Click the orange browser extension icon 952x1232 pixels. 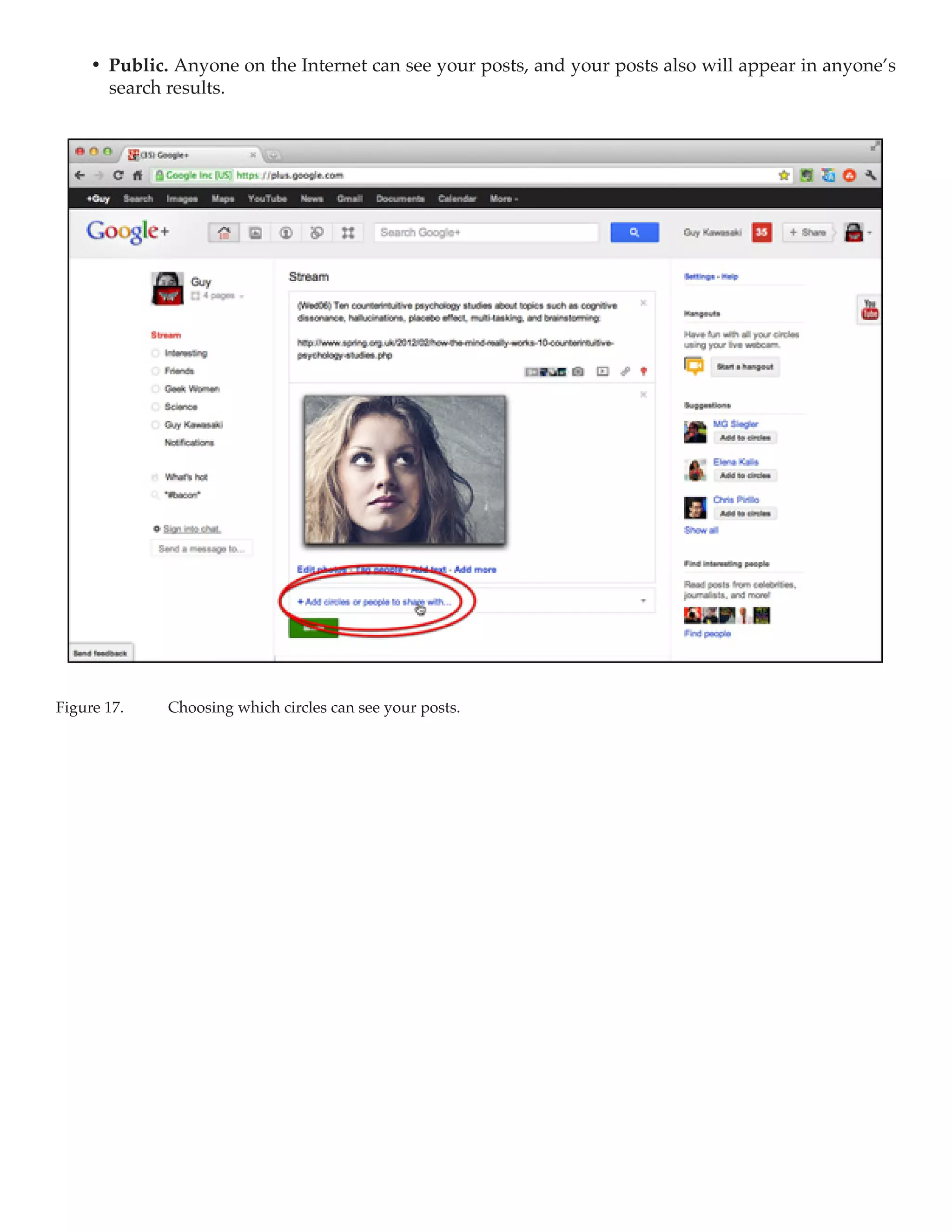tap(849, 175)
